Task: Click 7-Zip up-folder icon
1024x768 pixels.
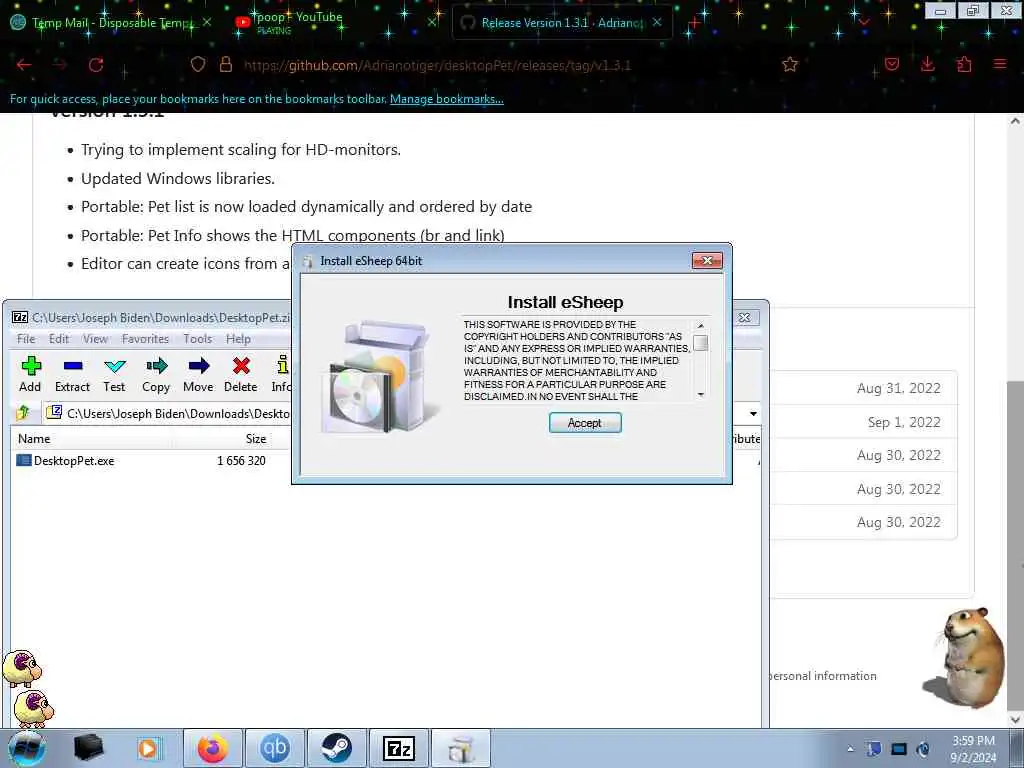Action: (x=24, y=412)
